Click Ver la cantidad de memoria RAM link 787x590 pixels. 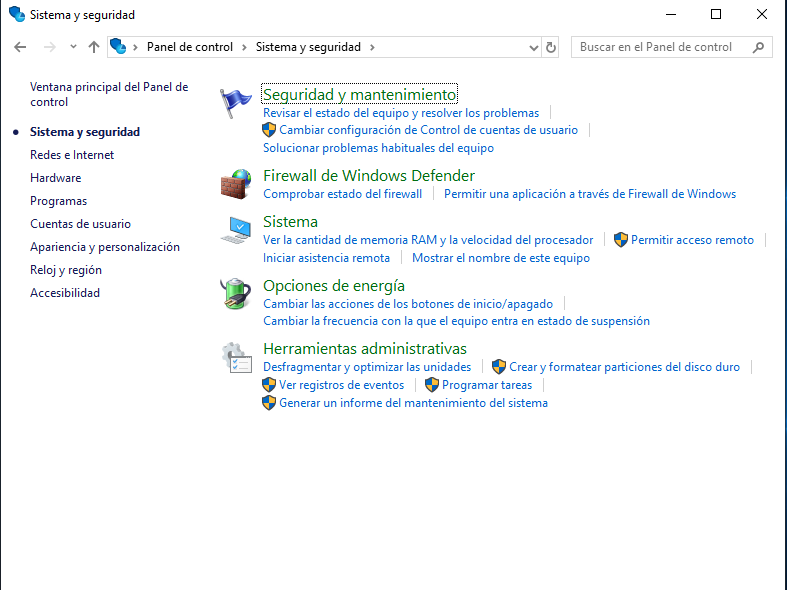point(428,240)
